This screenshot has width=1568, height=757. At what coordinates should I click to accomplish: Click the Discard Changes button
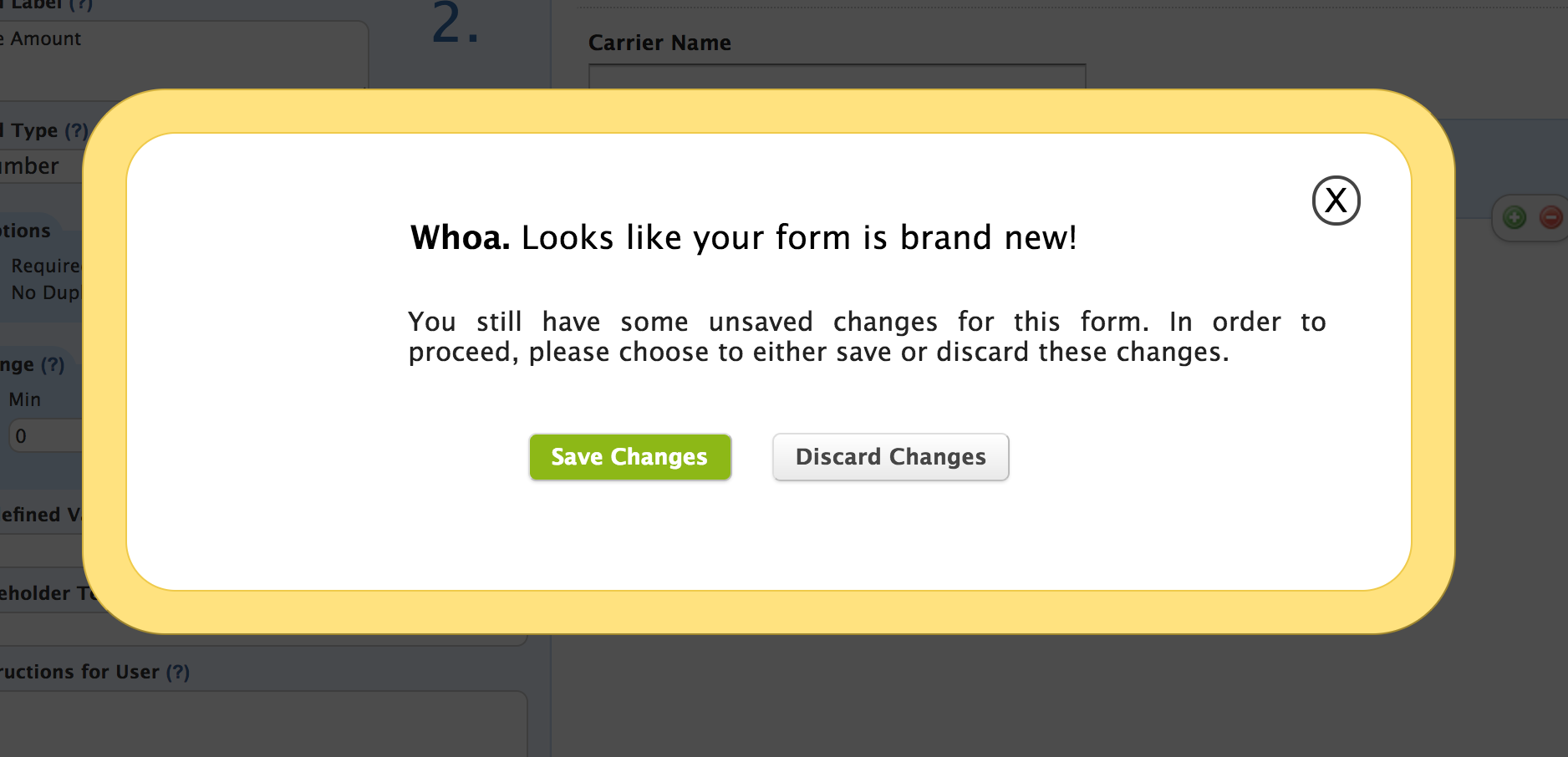click(x=891, y=457)
